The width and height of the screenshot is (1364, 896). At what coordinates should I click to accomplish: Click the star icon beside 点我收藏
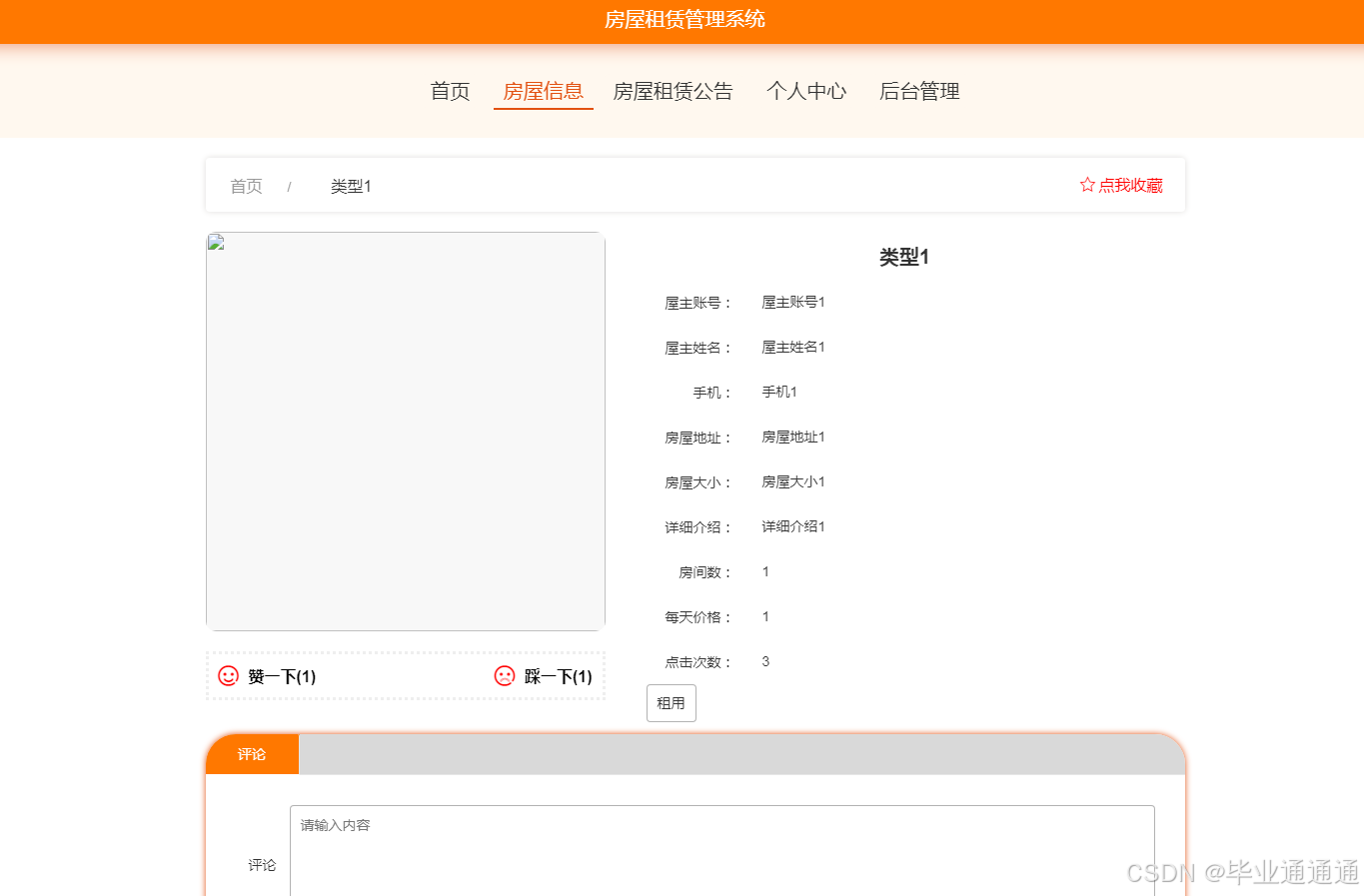click(1087, 185)
